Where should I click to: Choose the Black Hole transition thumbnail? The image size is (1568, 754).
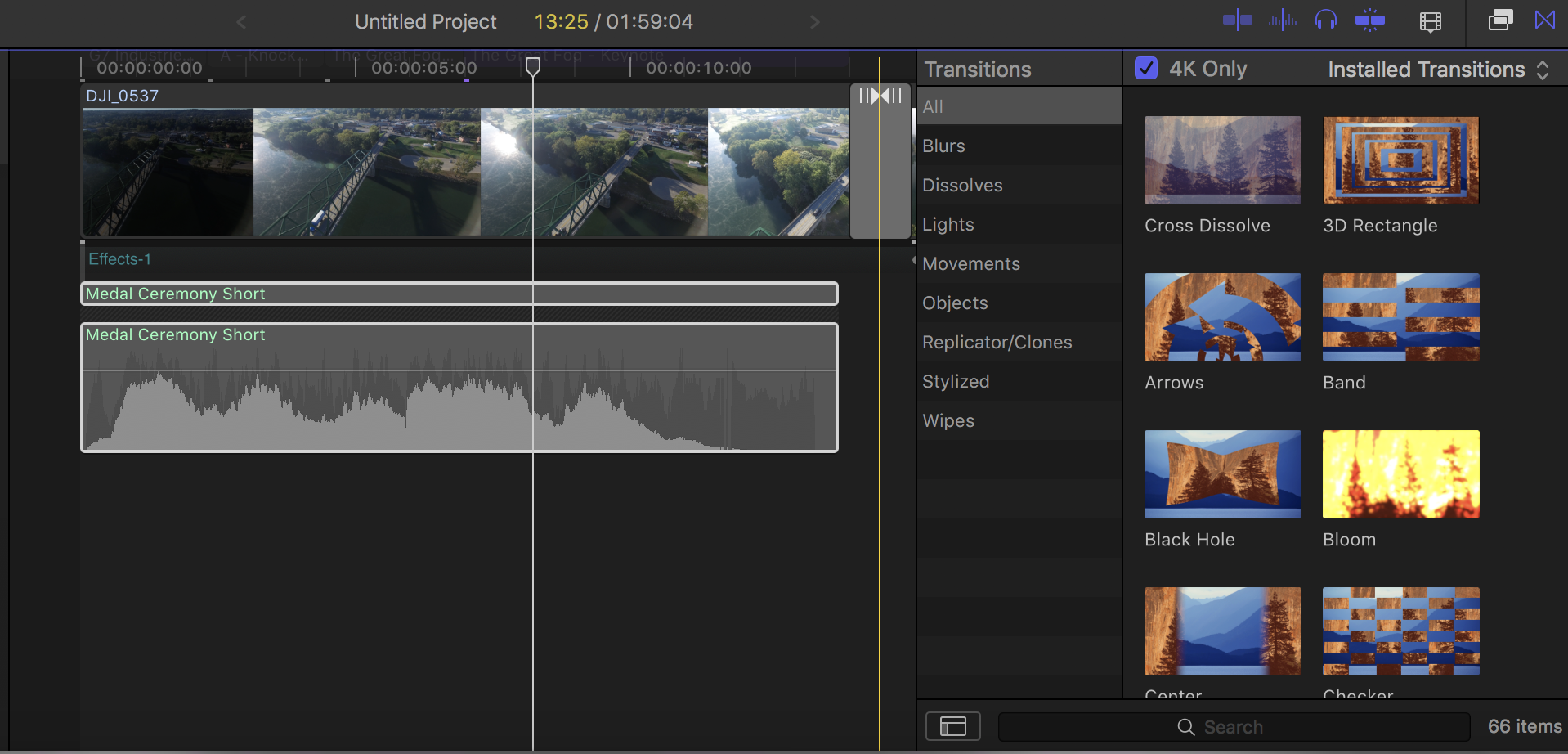(x=1223, y=474)
